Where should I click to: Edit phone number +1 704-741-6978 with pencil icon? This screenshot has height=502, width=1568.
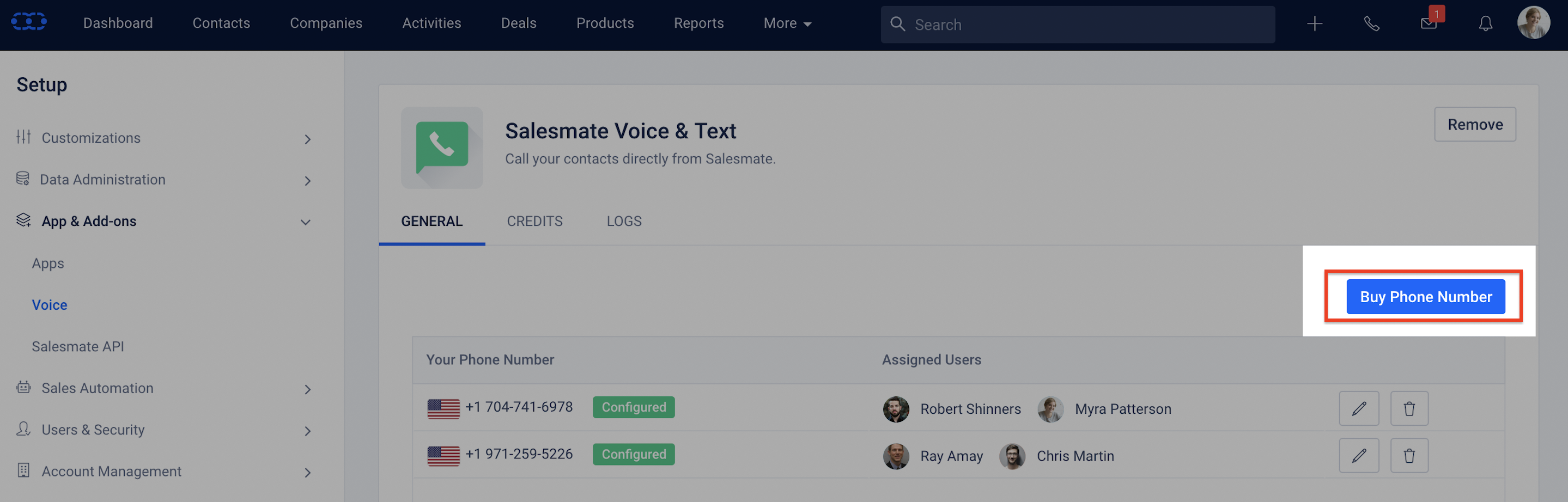pos(1359,408)
